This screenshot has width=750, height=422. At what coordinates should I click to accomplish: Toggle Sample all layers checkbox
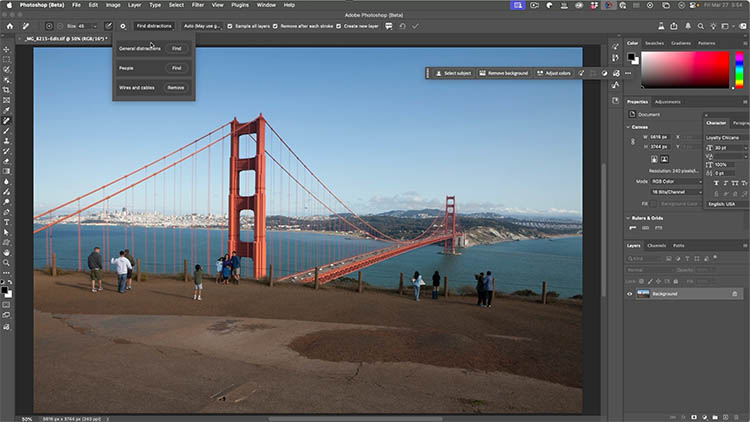230,26
